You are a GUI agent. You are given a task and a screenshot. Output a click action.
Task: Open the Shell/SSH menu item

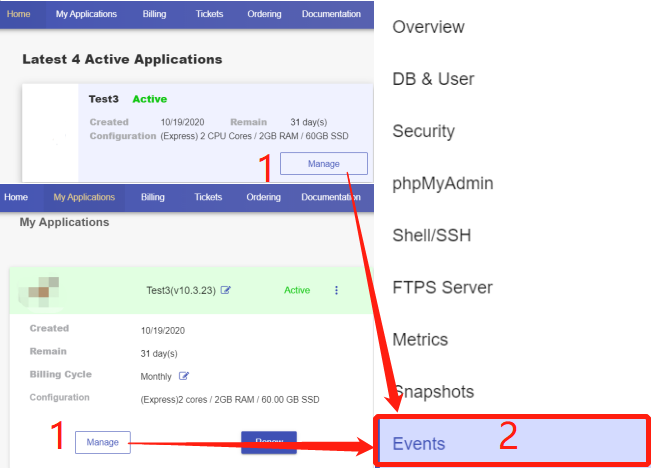tap(431, 235)
